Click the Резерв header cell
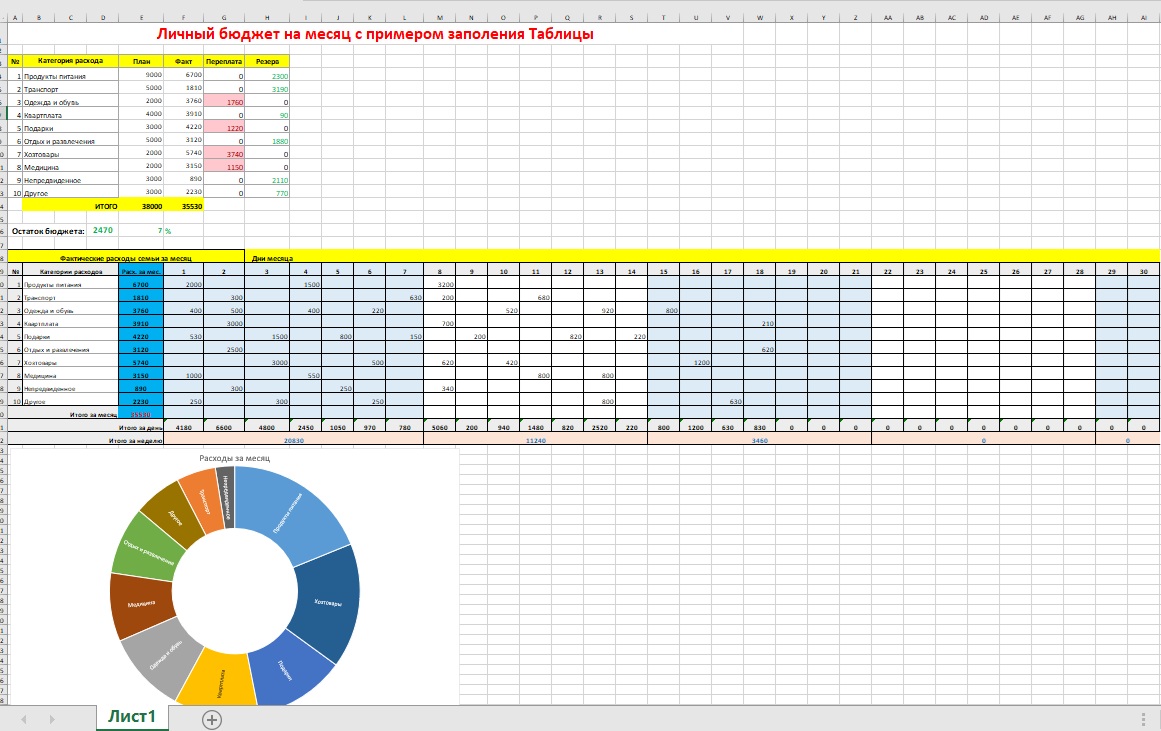This screenshot has width=1161, height=731. pyautogui.click(x=266, y=60)
